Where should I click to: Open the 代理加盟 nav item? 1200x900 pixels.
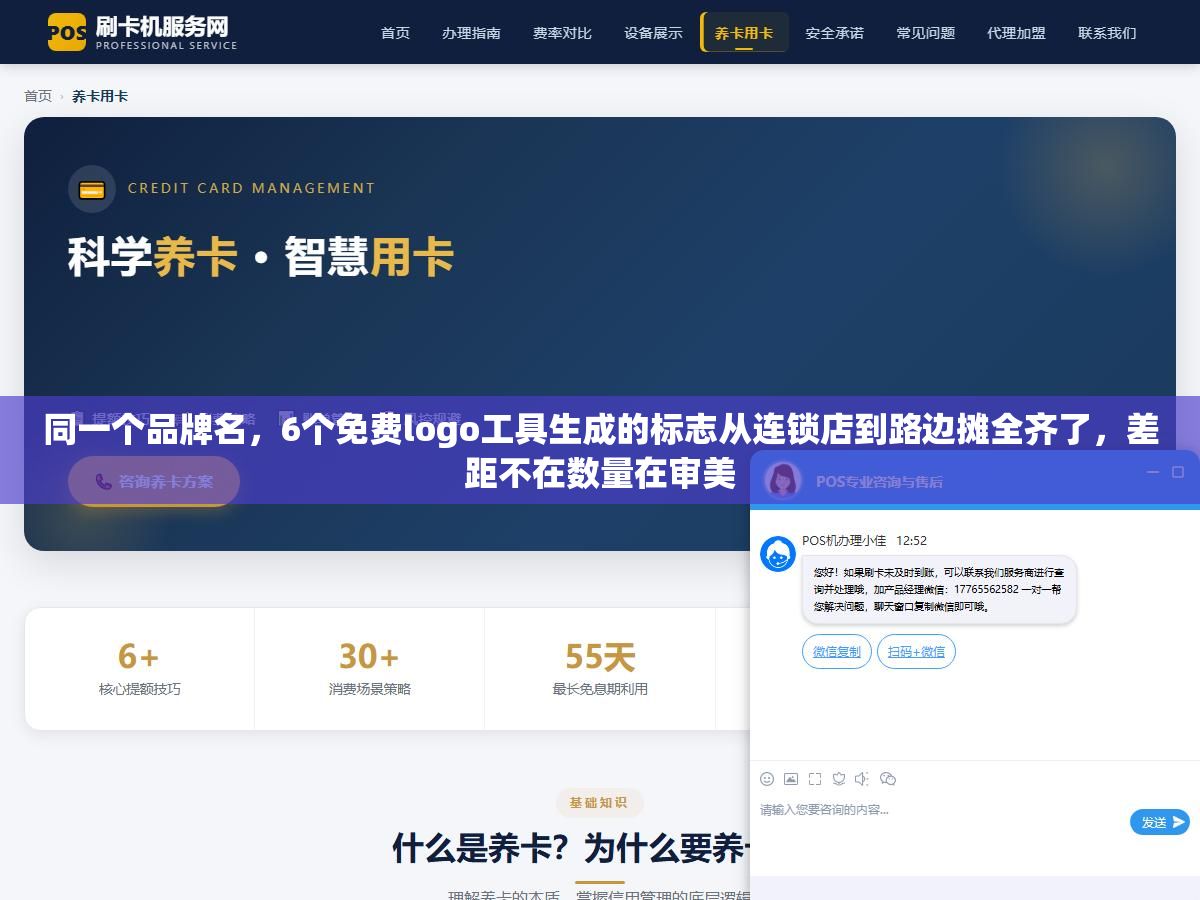point(1016,33)
